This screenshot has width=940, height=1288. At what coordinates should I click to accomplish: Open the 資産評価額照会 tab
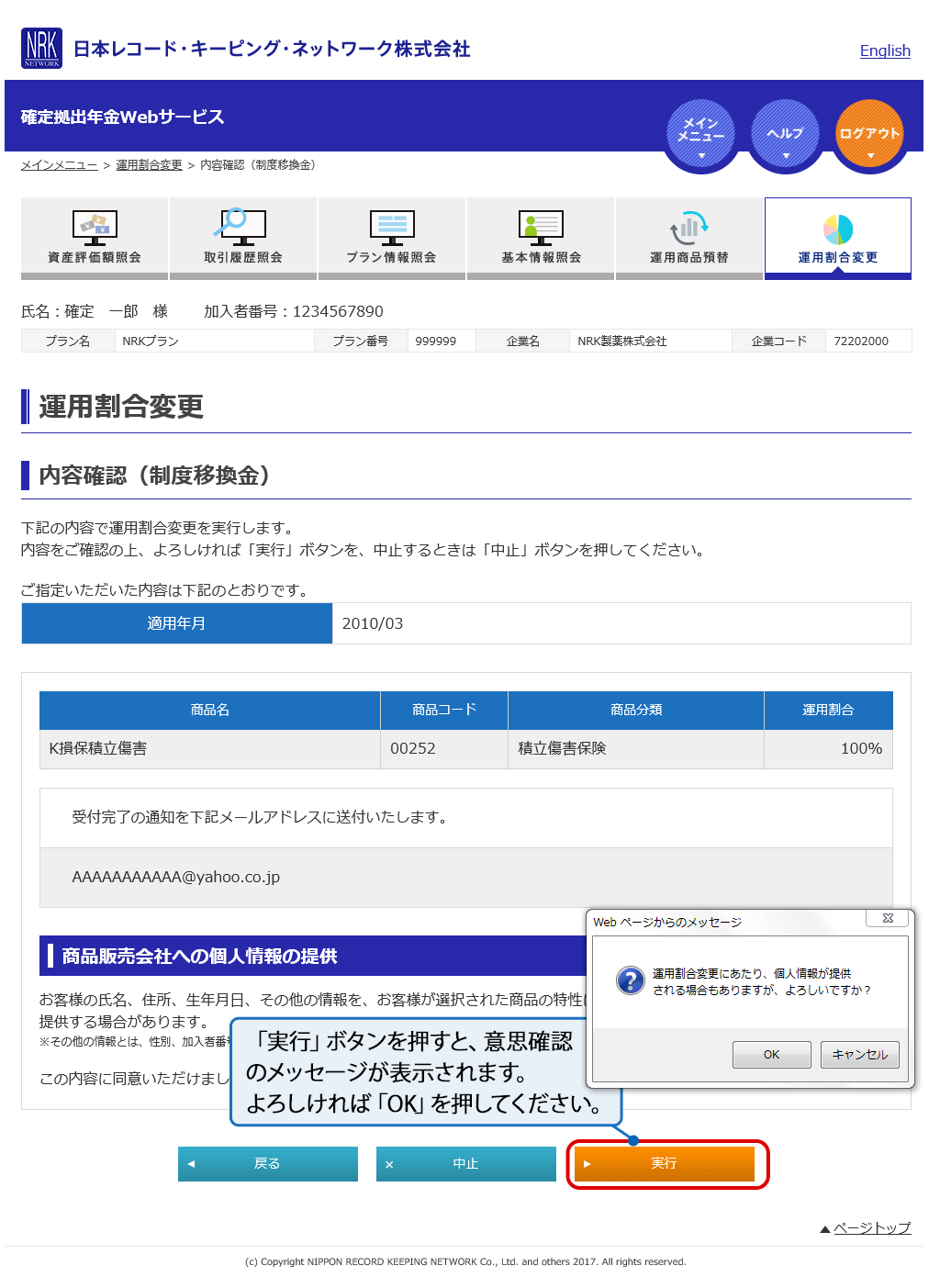point(95,238)
